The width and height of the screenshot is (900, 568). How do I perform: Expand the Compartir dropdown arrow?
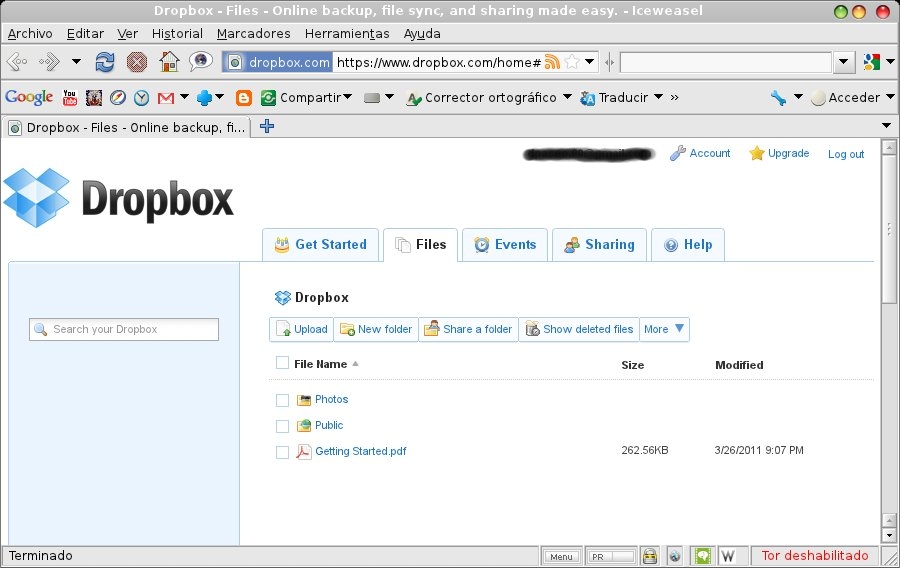(347, 97)
